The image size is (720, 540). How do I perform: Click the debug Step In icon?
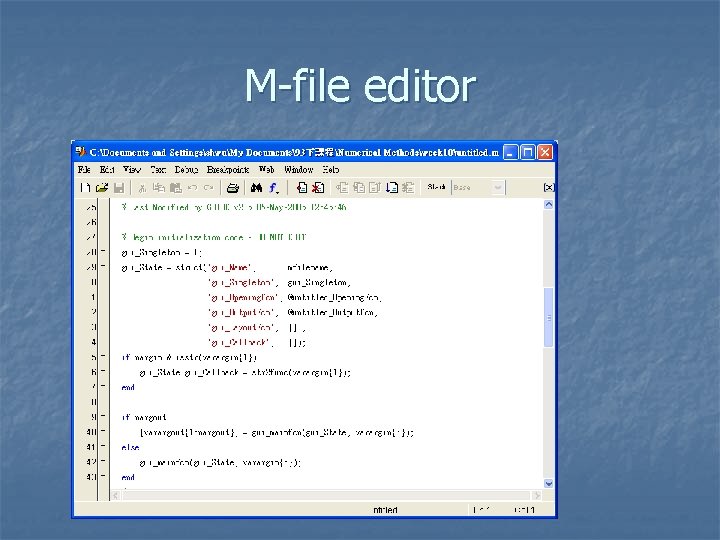point(359,187)
